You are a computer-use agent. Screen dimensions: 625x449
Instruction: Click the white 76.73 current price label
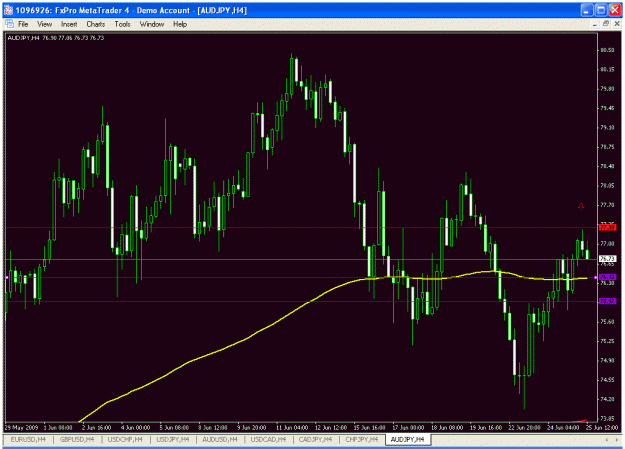click(607, 259)
